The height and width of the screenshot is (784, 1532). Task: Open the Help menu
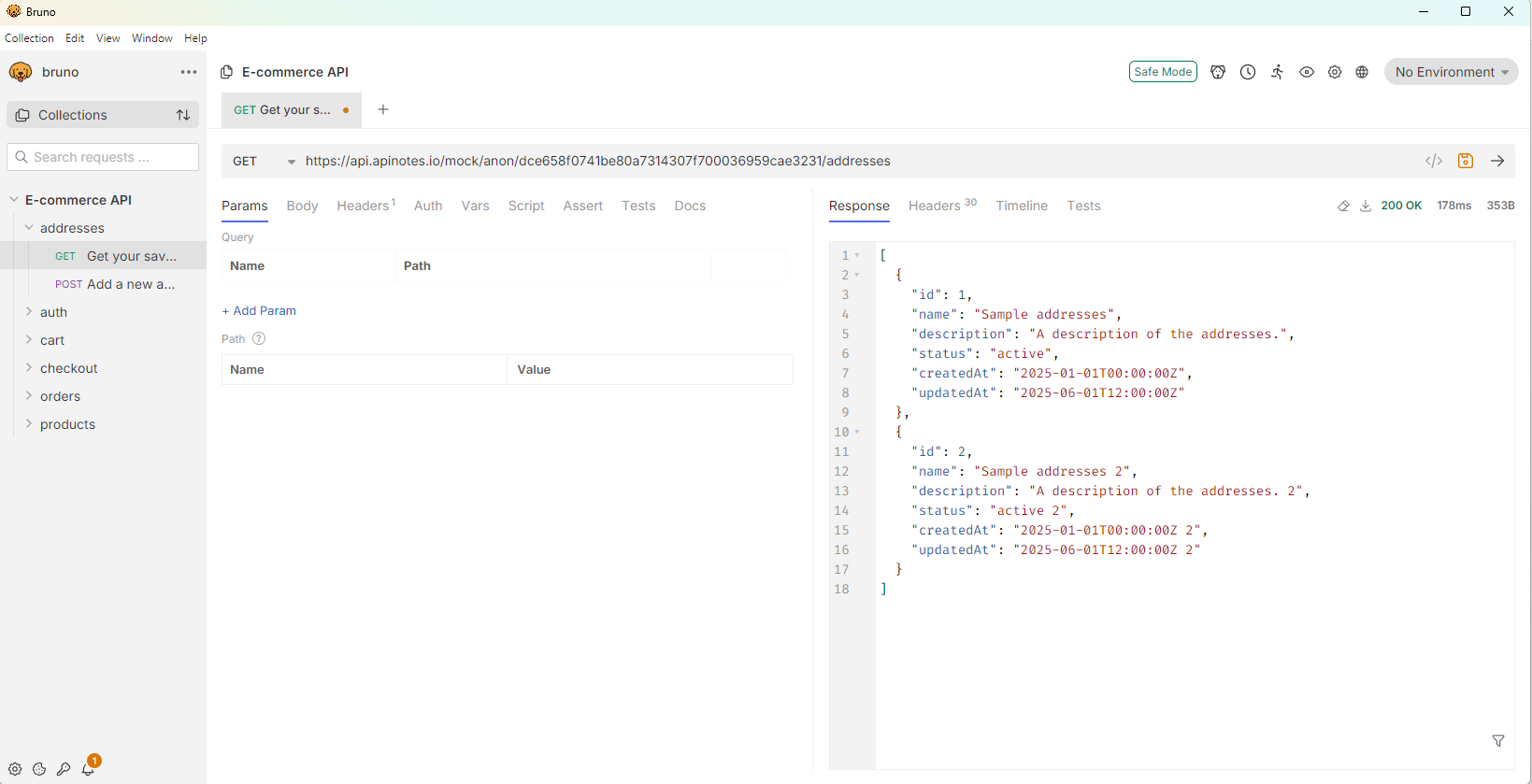[x=195, y=38]
